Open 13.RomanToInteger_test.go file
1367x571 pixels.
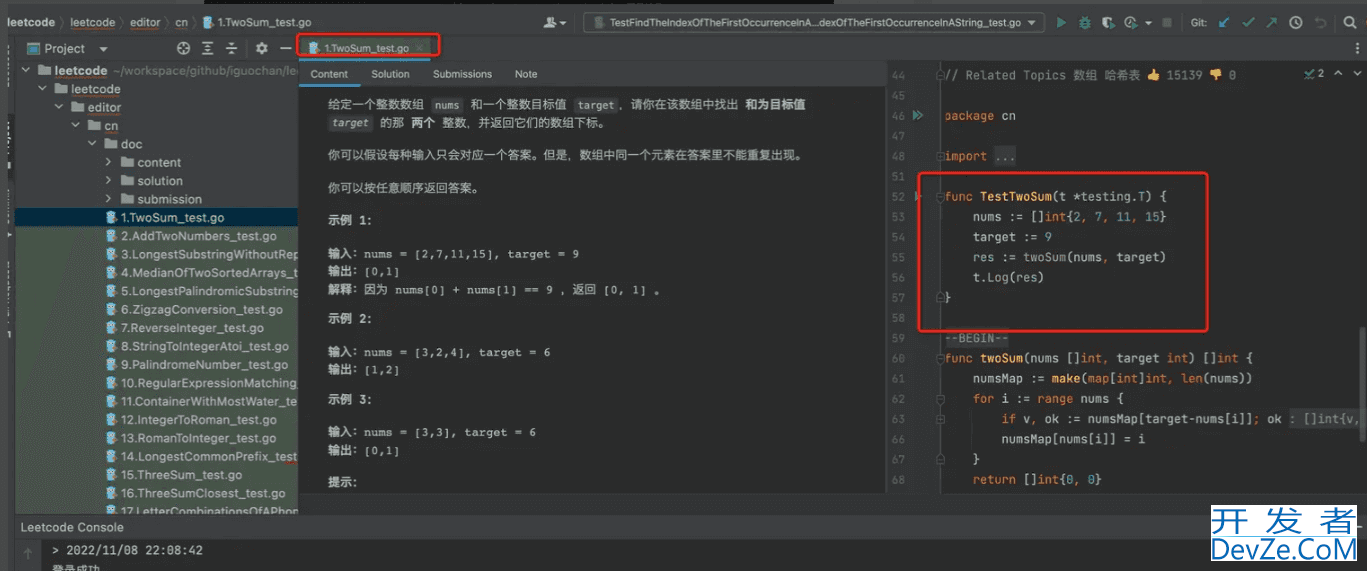pyautogui.click(x=198, y=438)
